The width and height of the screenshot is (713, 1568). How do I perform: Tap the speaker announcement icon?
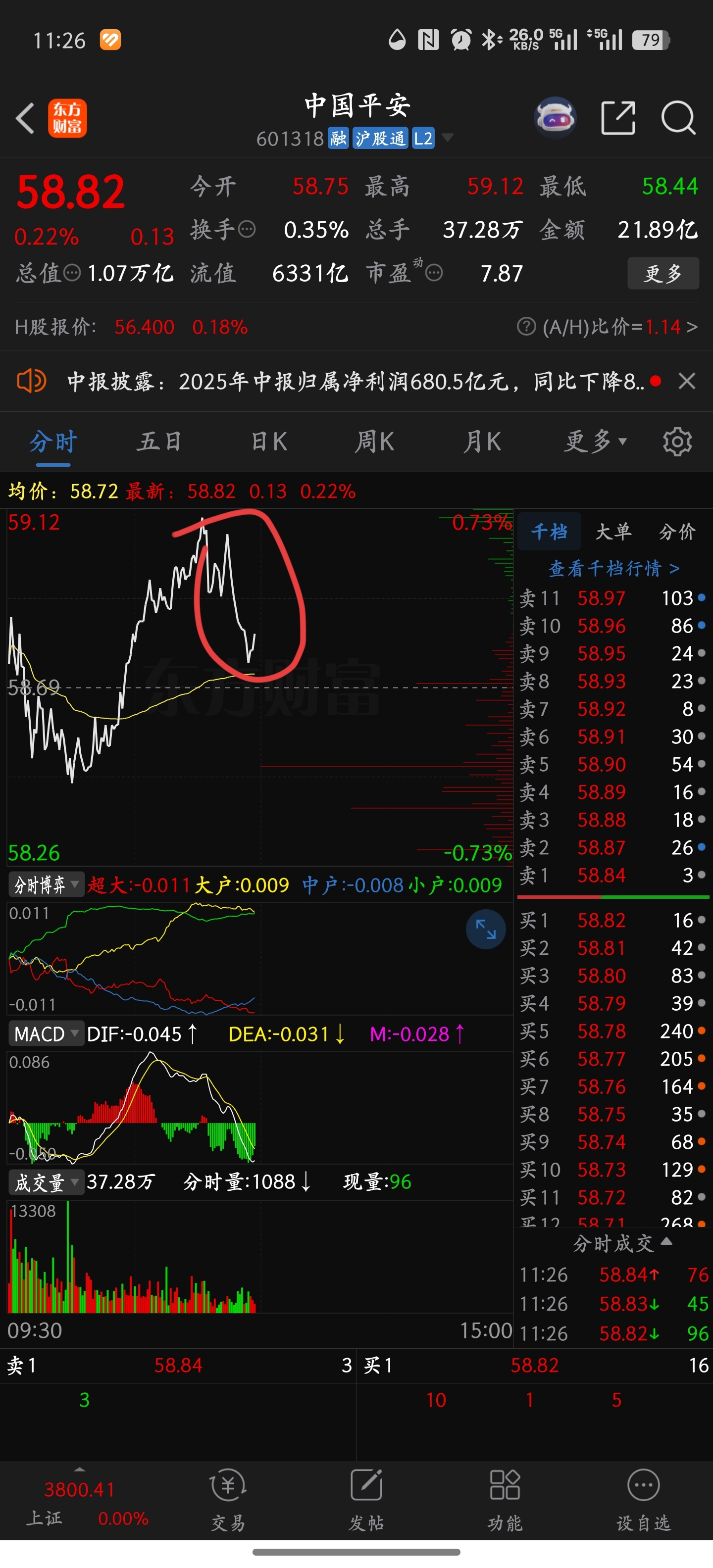[31, 382]
